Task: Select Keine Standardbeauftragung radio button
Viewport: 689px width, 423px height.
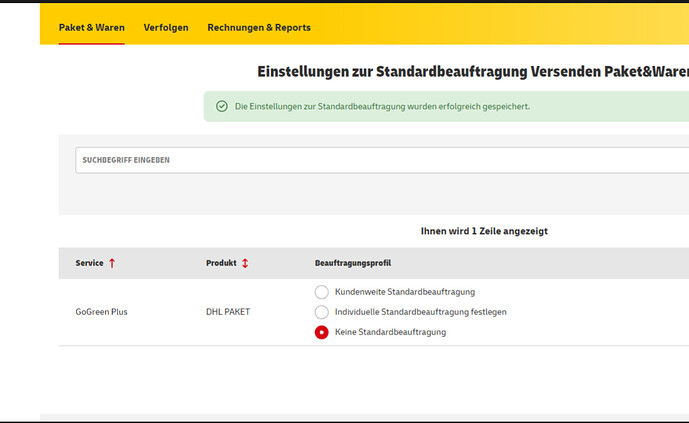Action: click(x=322, y=332)
